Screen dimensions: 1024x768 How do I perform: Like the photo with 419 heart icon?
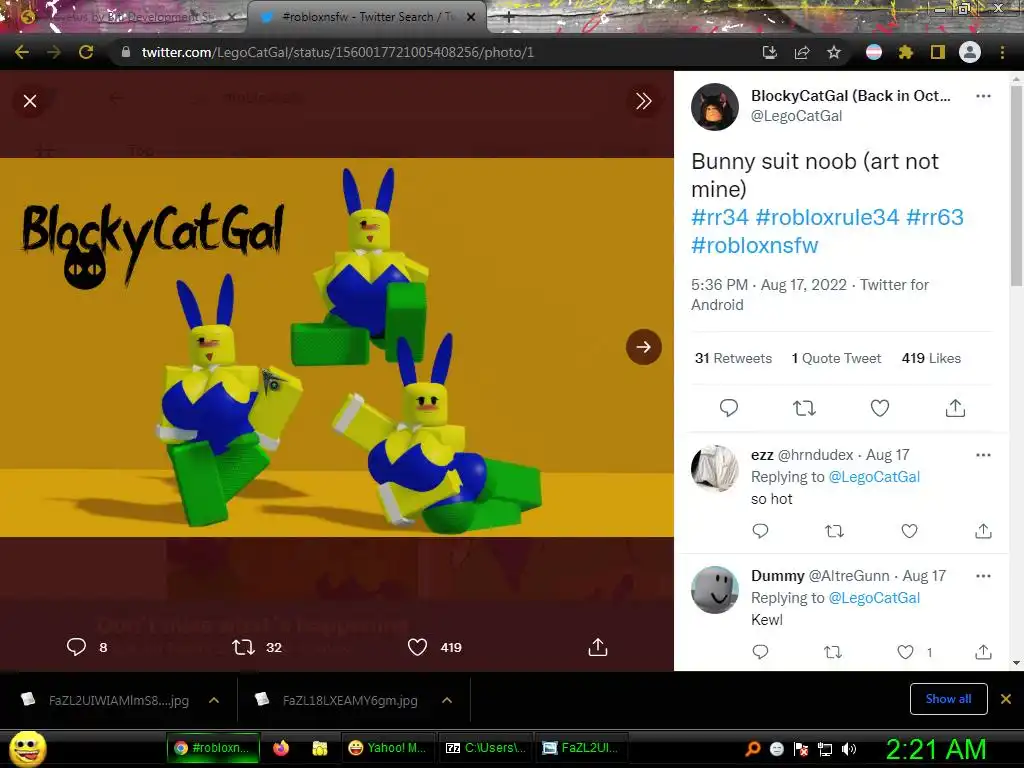coord(417,647)
